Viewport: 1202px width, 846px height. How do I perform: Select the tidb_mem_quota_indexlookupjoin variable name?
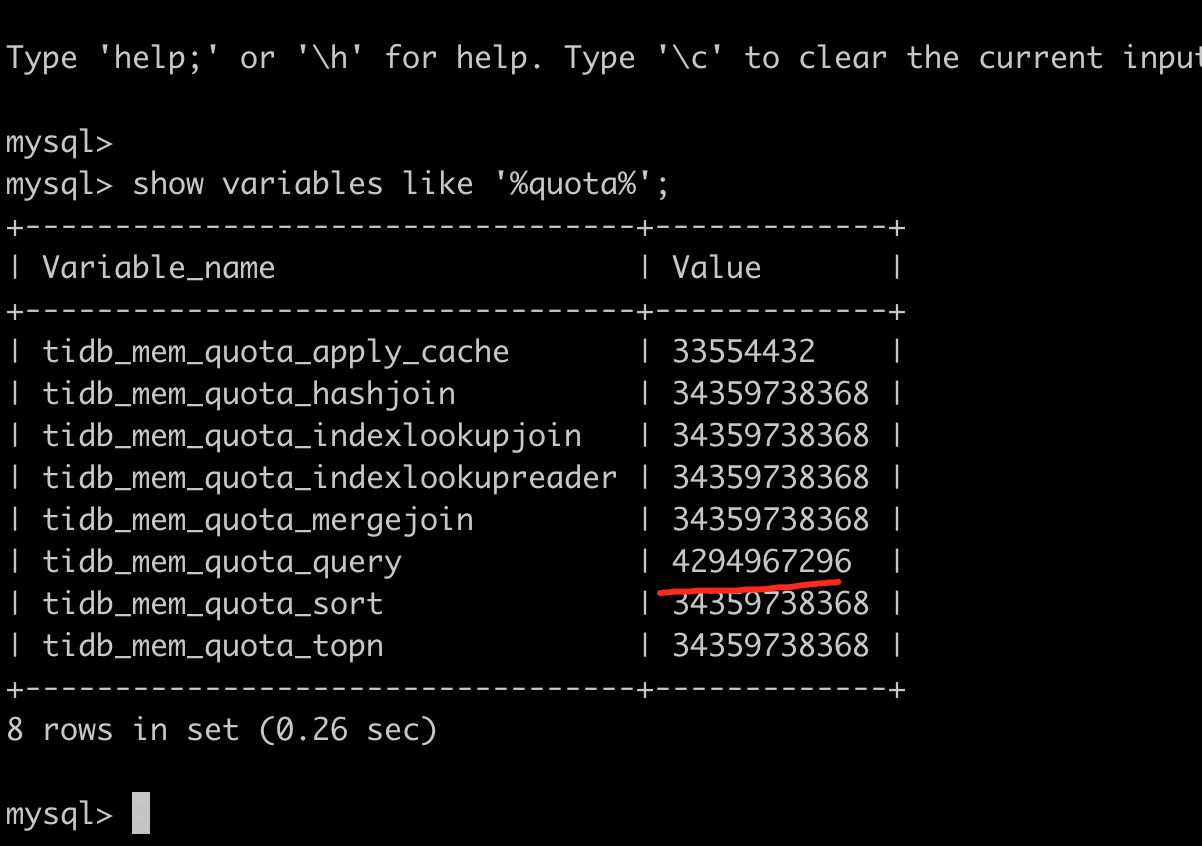point(312,436)
